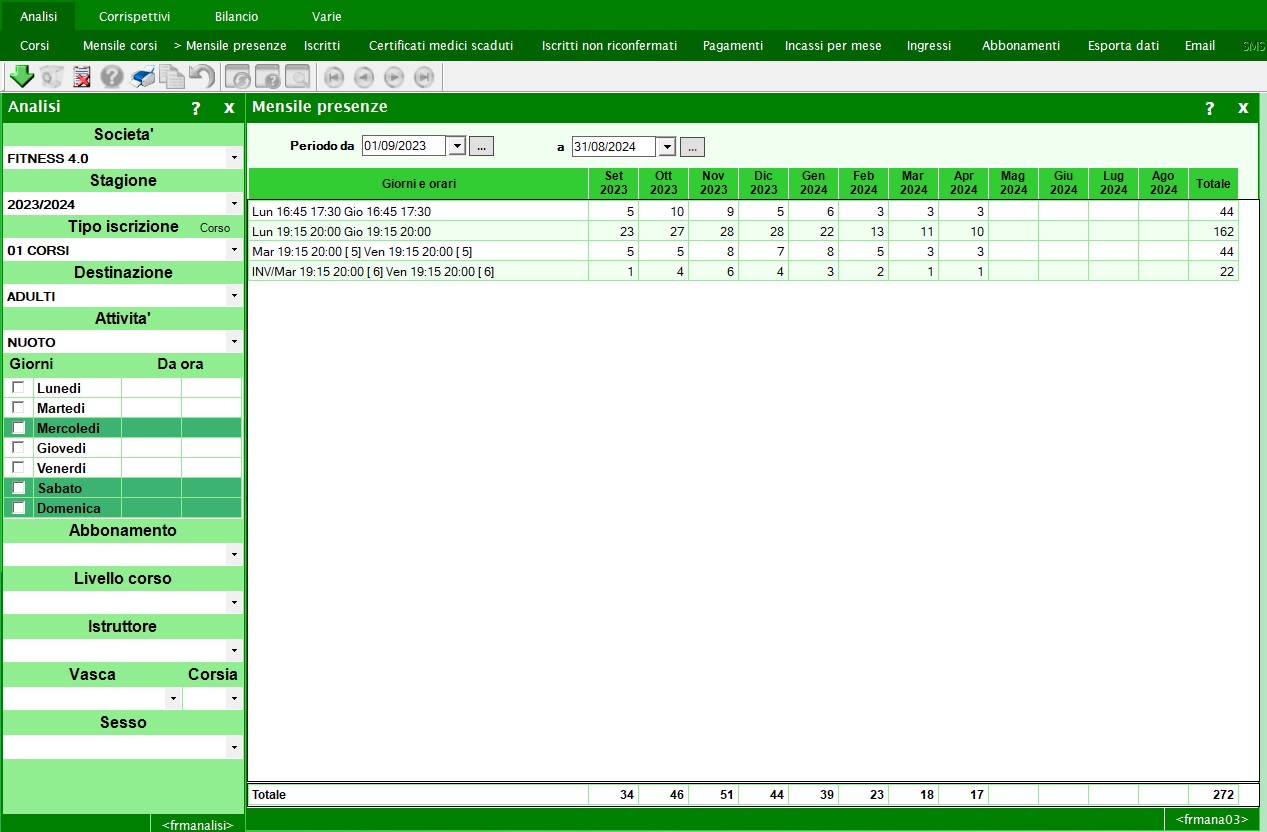Viewport: 1267px width, 832px height.
Task: Click the ellipsis button next to 31/08/2024
Action: [x=692, y=147]
